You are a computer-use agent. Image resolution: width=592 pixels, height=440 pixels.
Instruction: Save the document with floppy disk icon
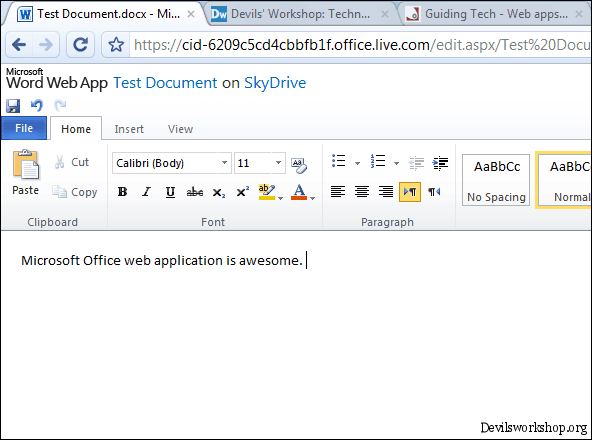tap(13, 106)
